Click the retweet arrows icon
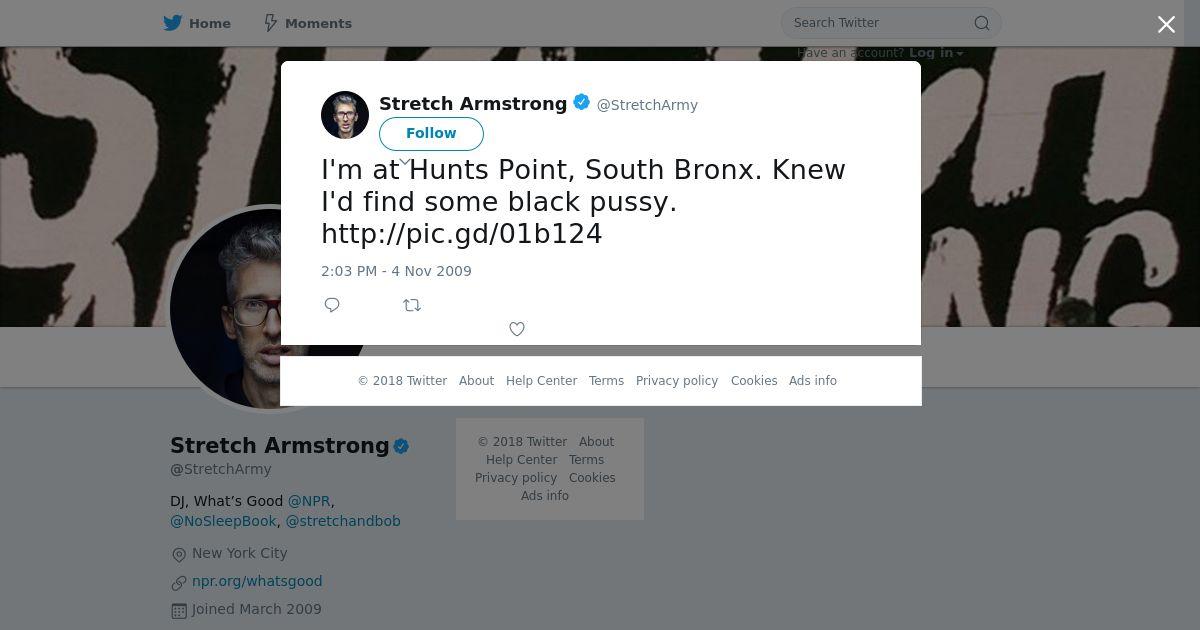The width and height of the screenshot is (1200, 630). click(412, 305)
